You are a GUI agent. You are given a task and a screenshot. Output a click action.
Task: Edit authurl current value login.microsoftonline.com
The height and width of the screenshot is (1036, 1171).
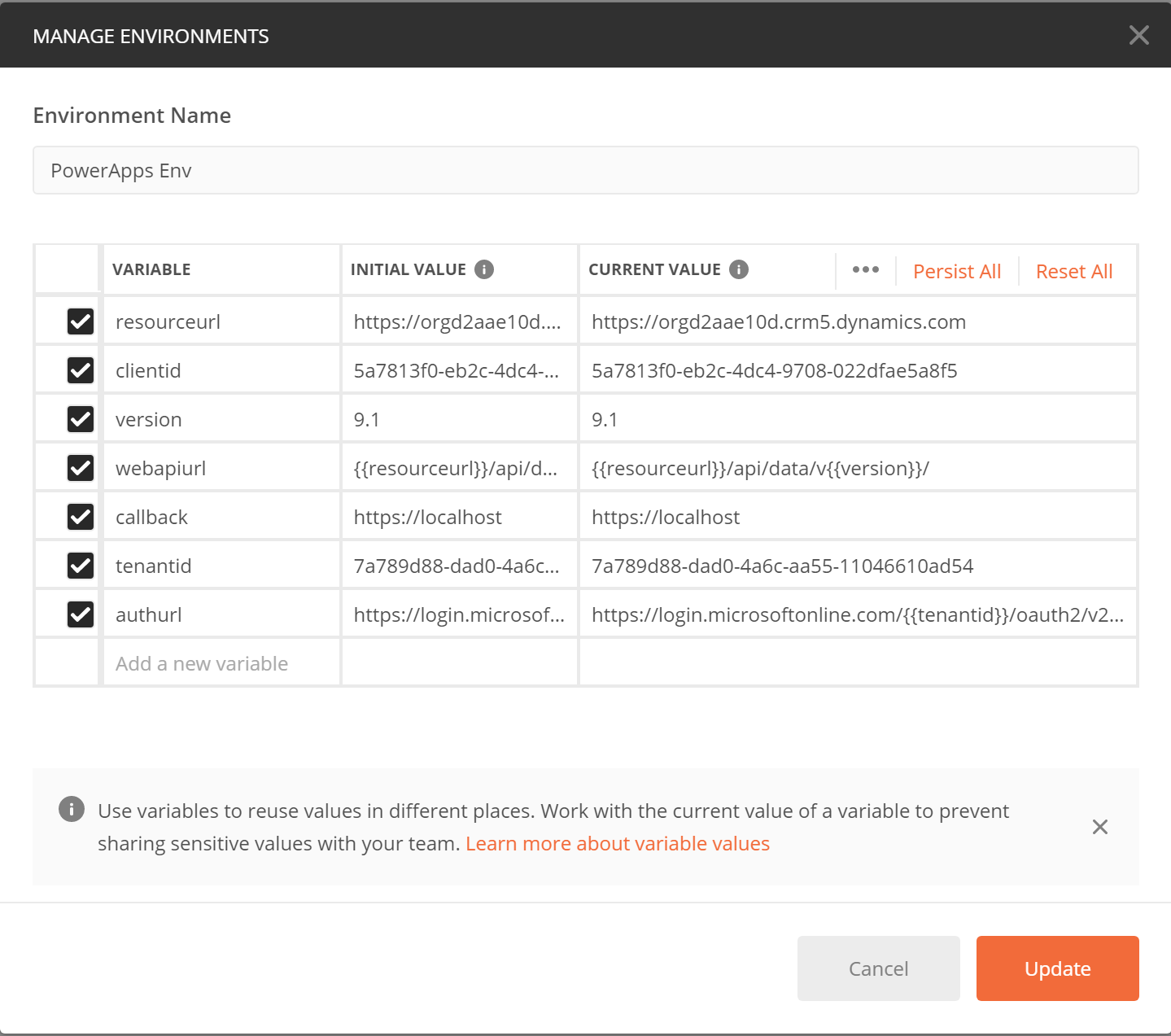858,614
